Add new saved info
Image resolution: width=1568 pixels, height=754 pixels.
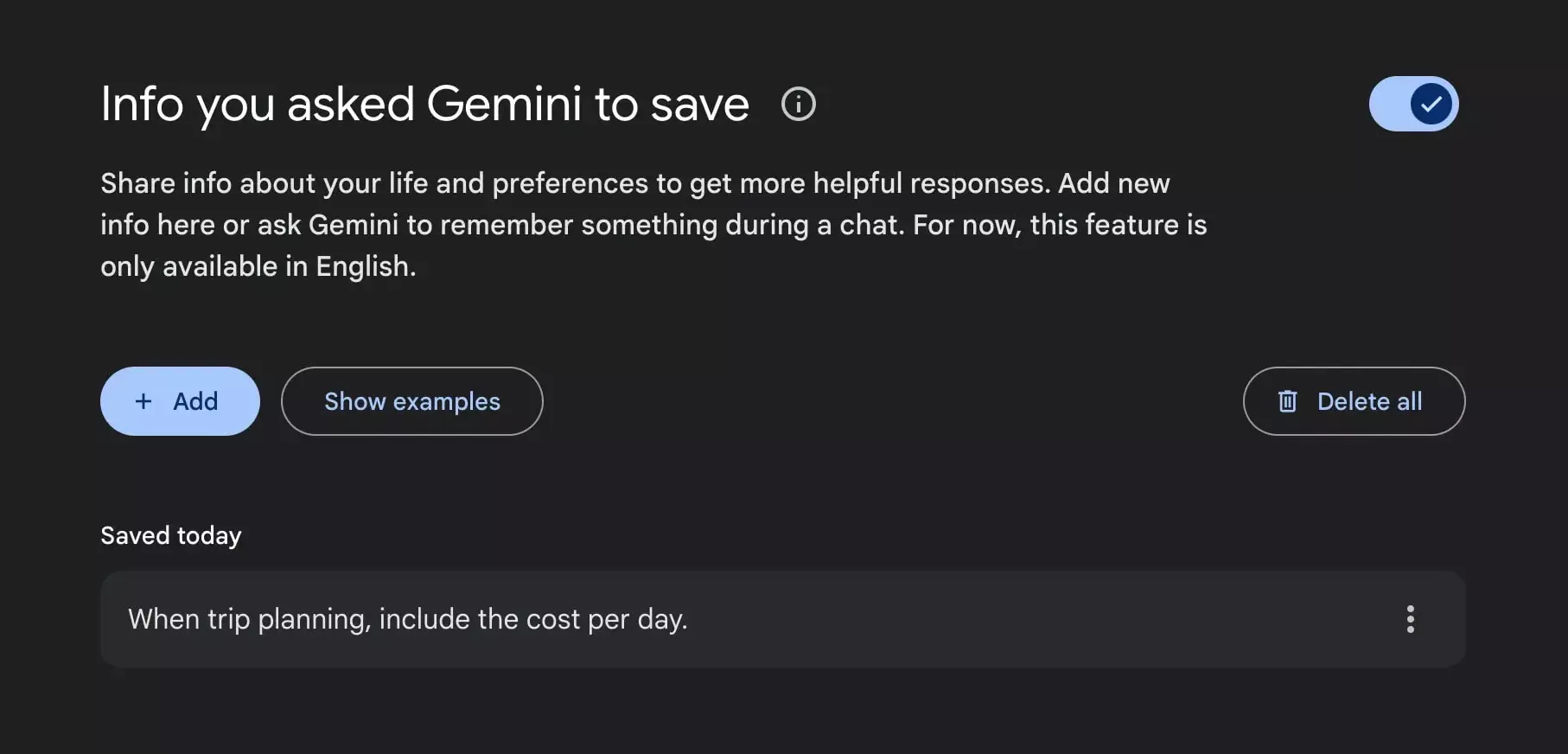[x=180, y=401]
